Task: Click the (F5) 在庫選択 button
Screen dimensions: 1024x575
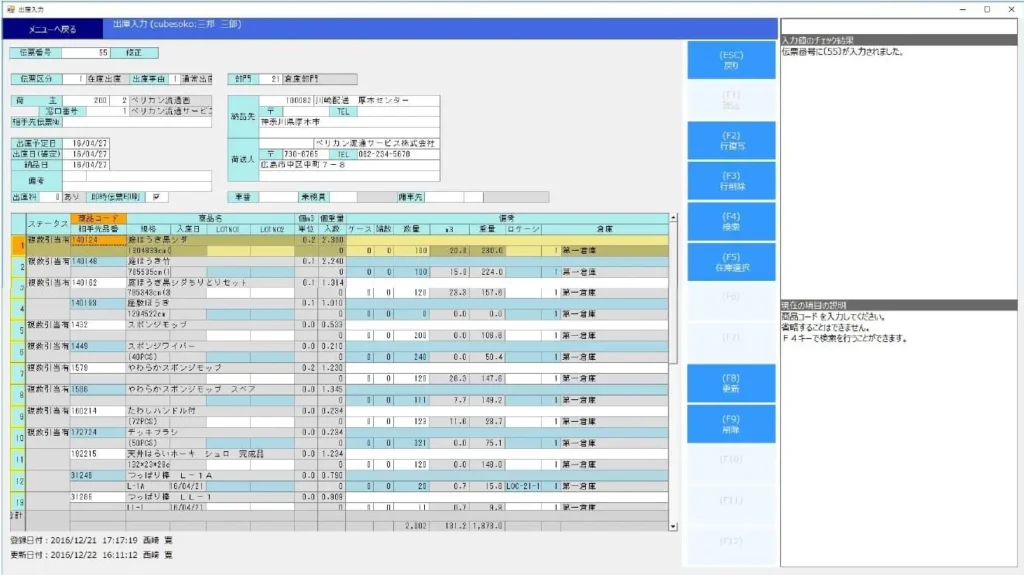Action: (731, 262)
